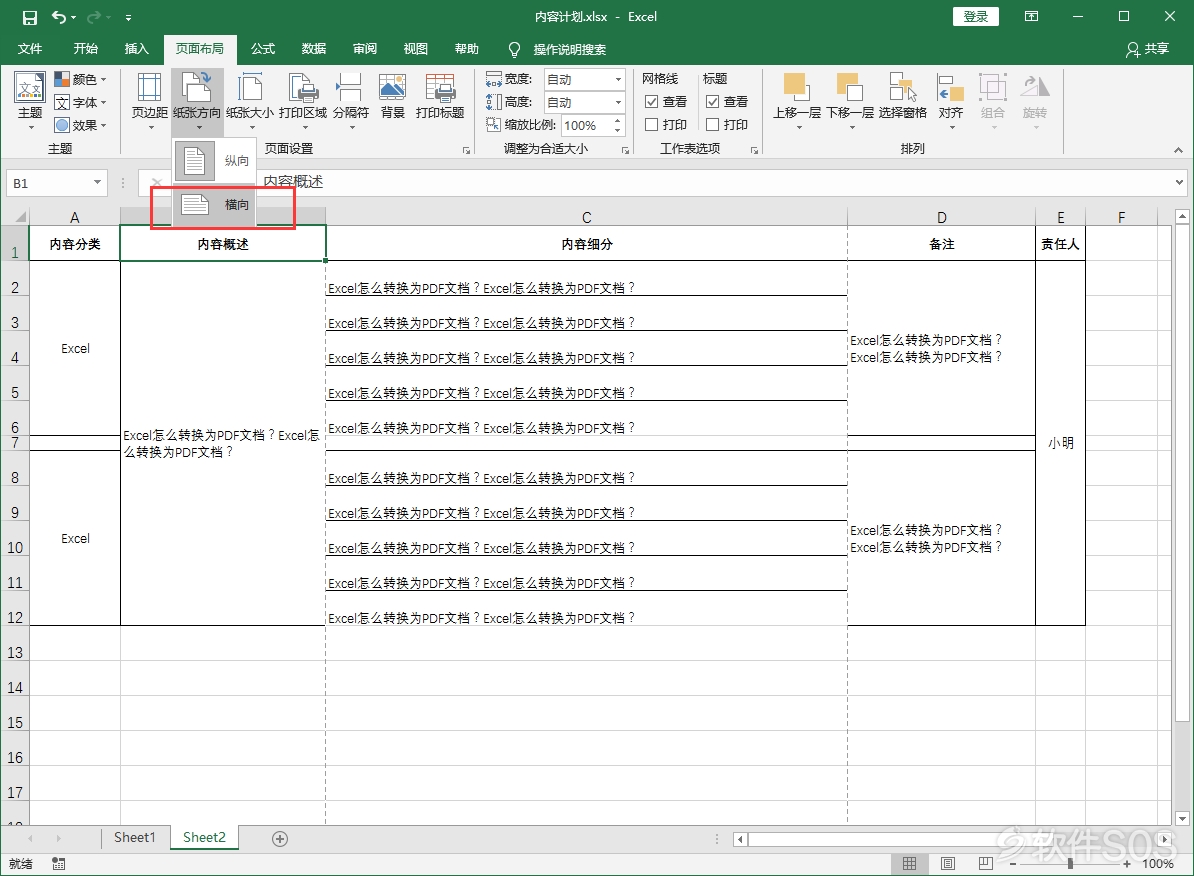
Task: Open Page Setup dialog launcher
Action: click(x=467, y=150)
